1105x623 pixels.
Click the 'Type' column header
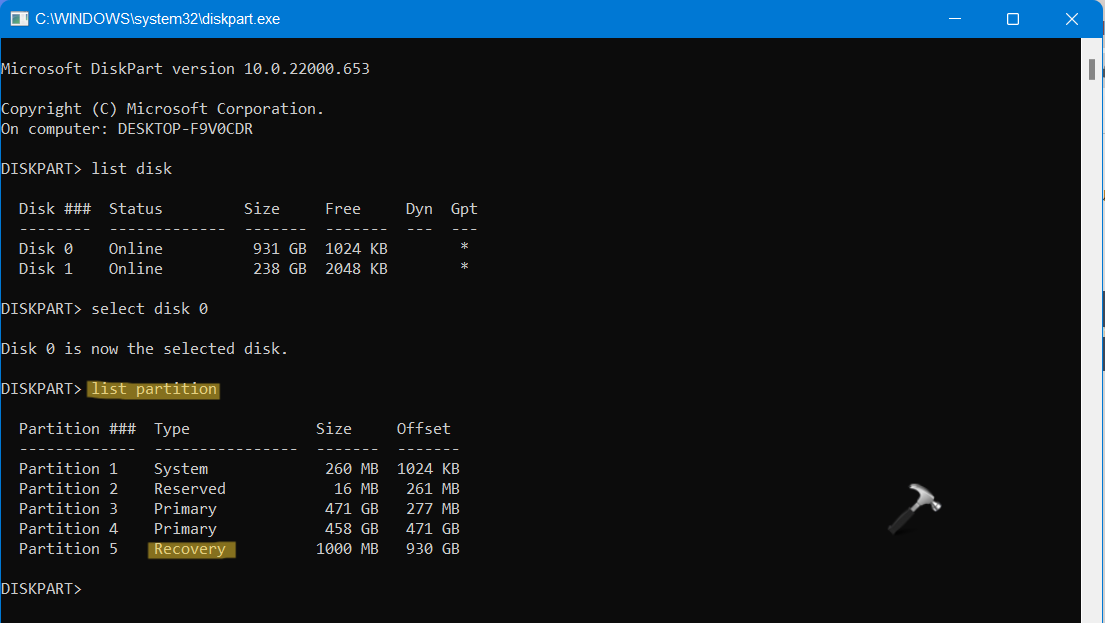tap(172, 429)
